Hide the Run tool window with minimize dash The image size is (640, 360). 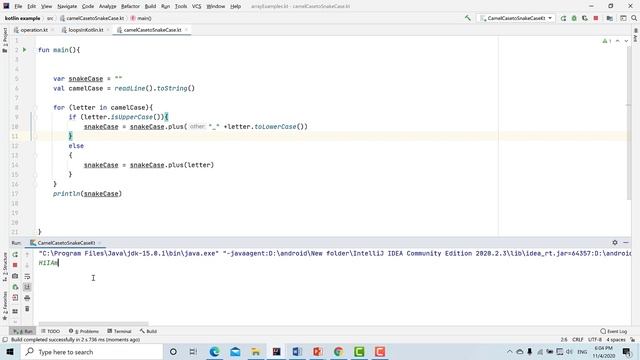[x=626, y=242]
